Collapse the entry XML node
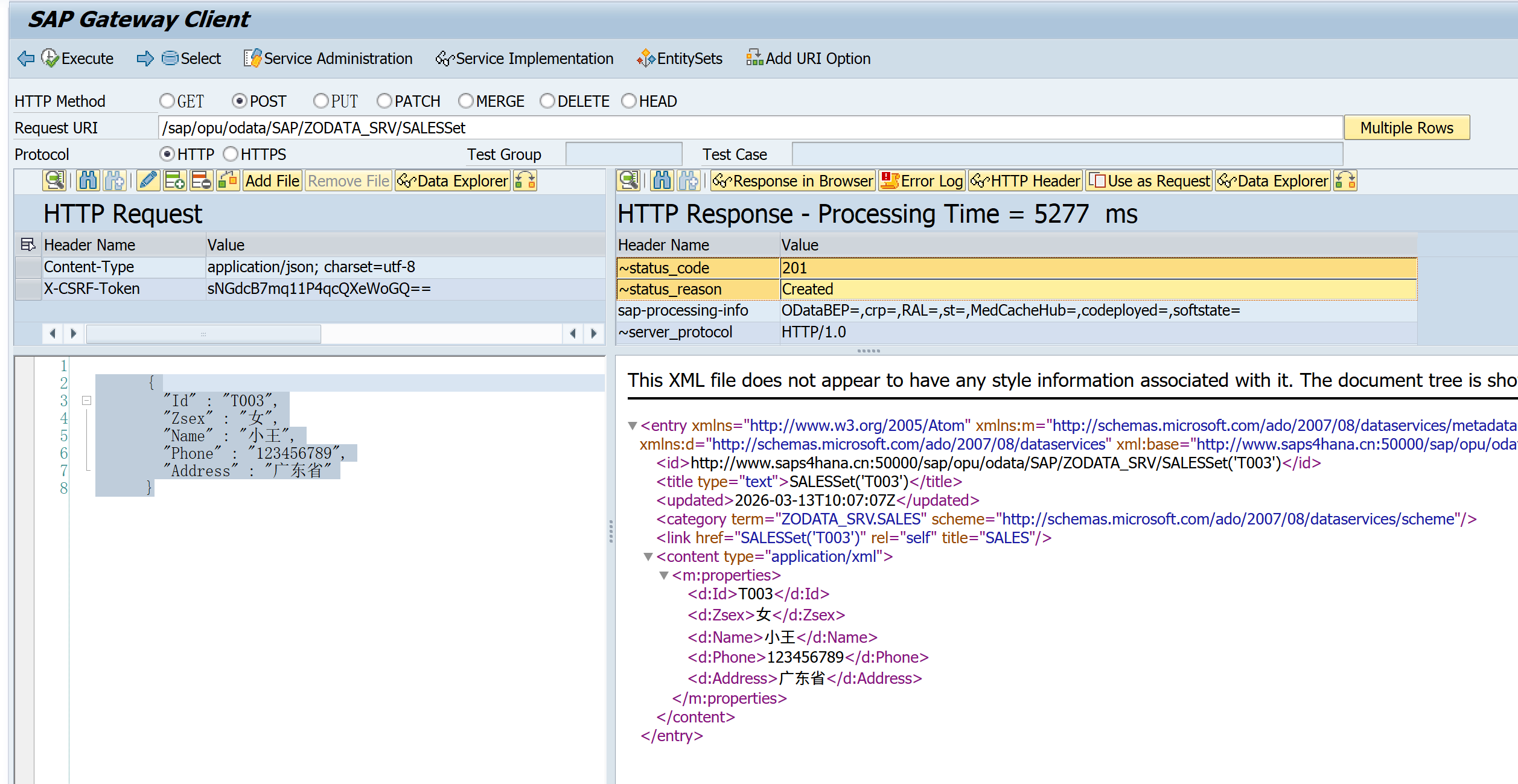The image size is (1518, 784). pos(633,426)
